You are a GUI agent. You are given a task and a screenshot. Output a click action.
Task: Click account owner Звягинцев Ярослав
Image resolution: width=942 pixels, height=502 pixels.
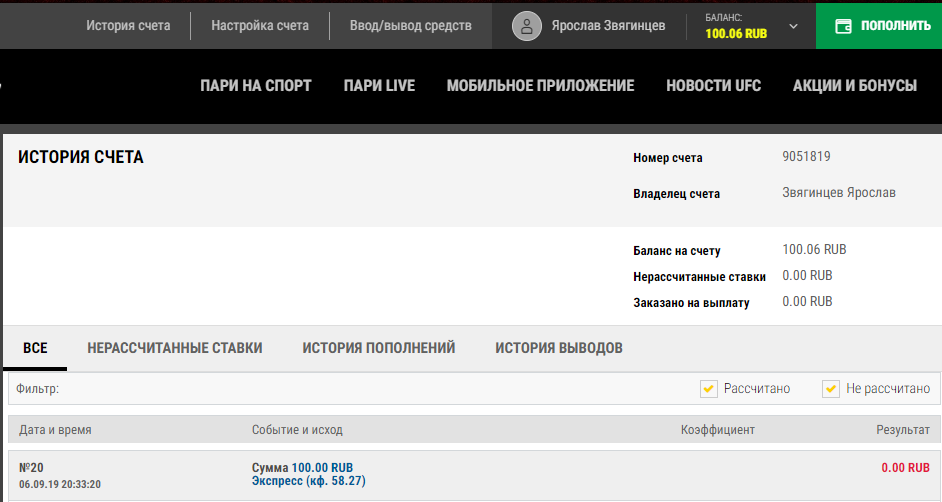(x=839, y=193)
